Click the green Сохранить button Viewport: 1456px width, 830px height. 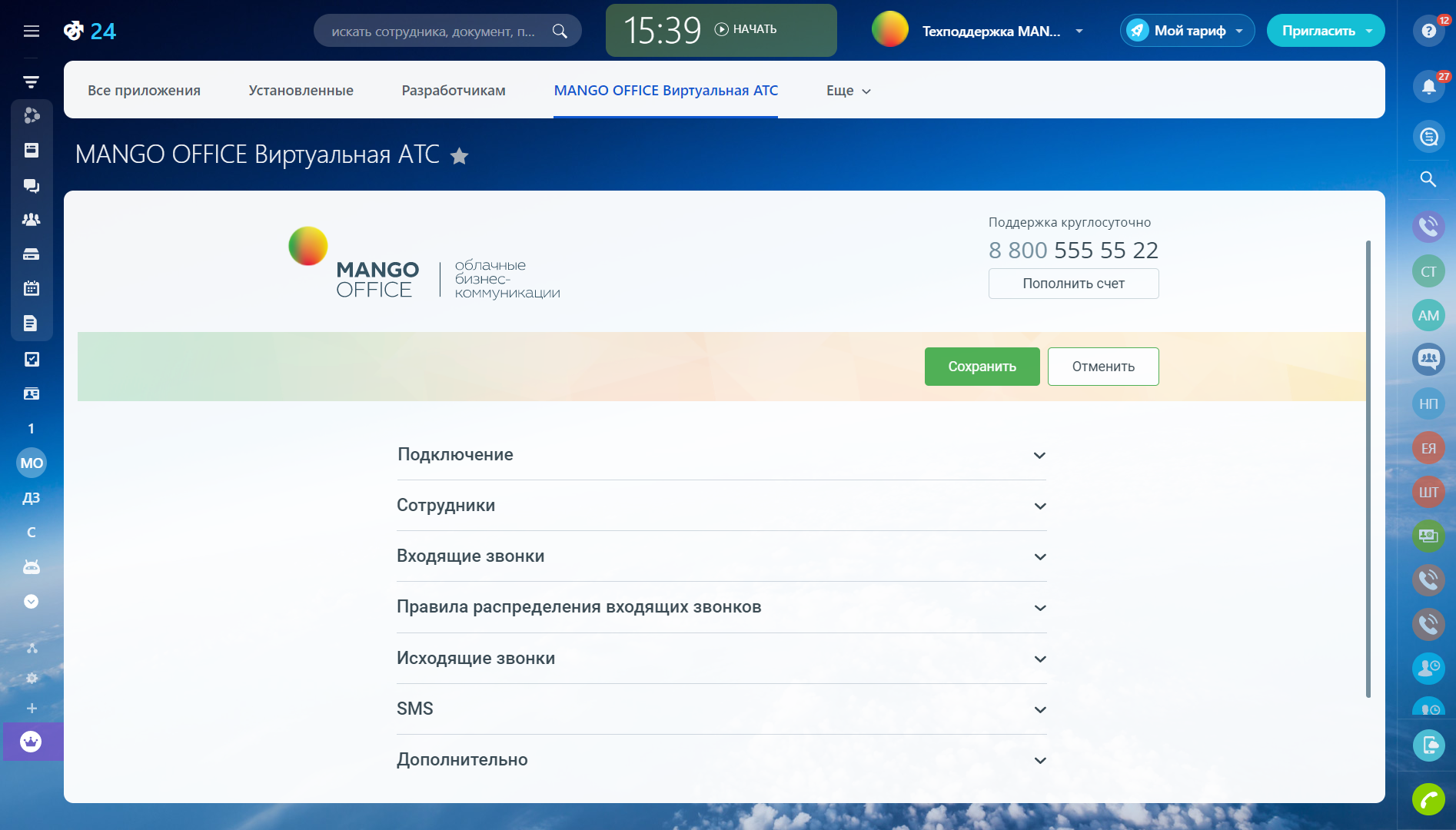tap(982, 367)
